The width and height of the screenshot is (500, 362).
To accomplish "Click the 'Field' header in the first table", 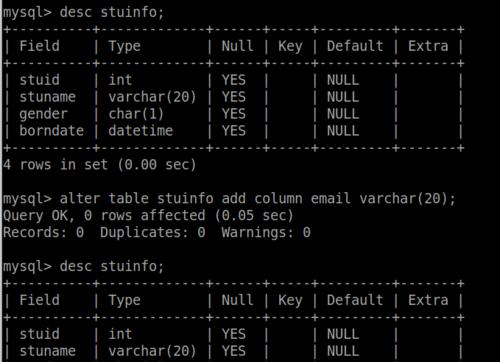I will point(39,46).
